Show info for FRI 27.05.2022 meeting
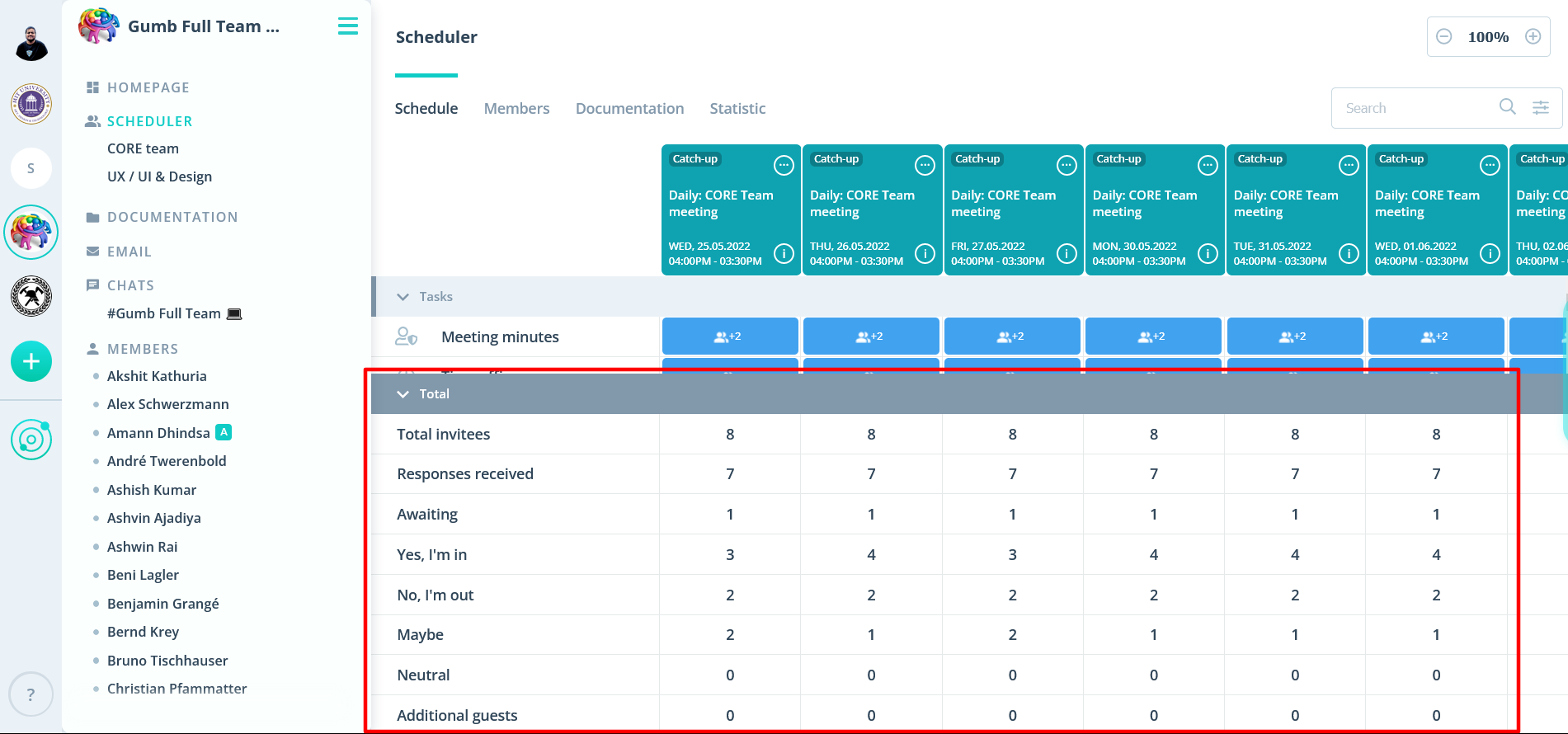The image size is (1568, 734). (1067, 253)
